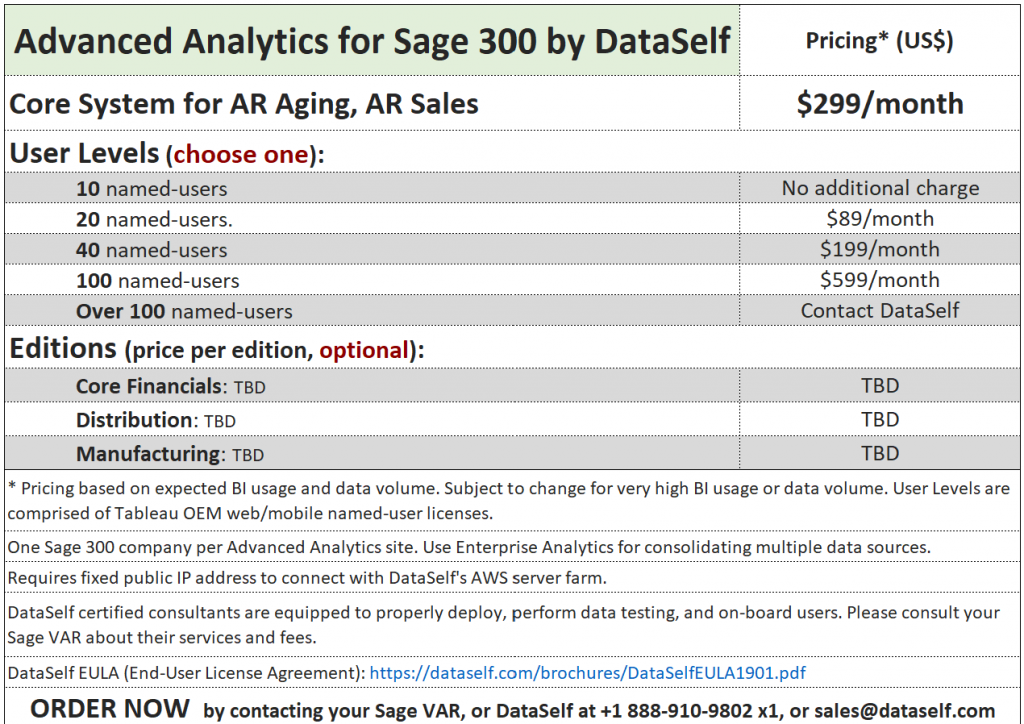
Task: Open the DataSelf EULA PDF link
Action: pos(587,673)
